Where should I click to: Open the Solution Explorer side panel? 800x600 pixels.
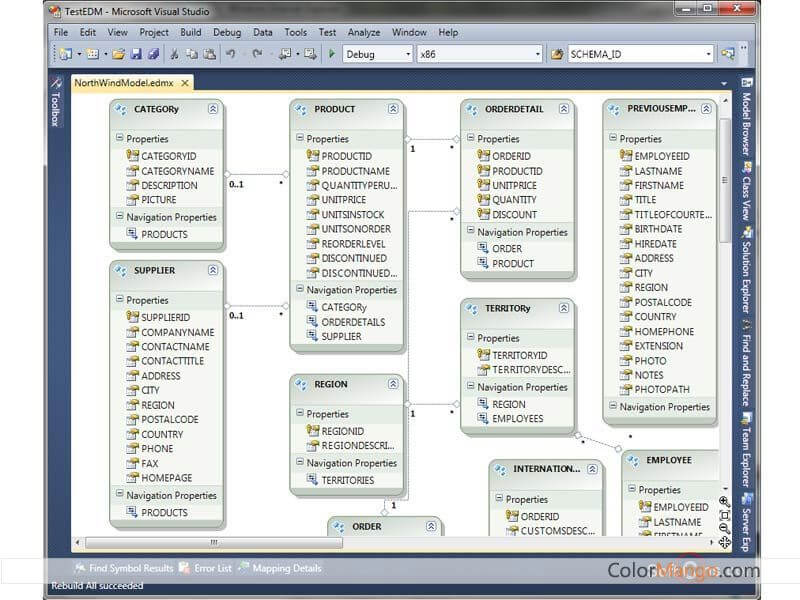(746, 269)
